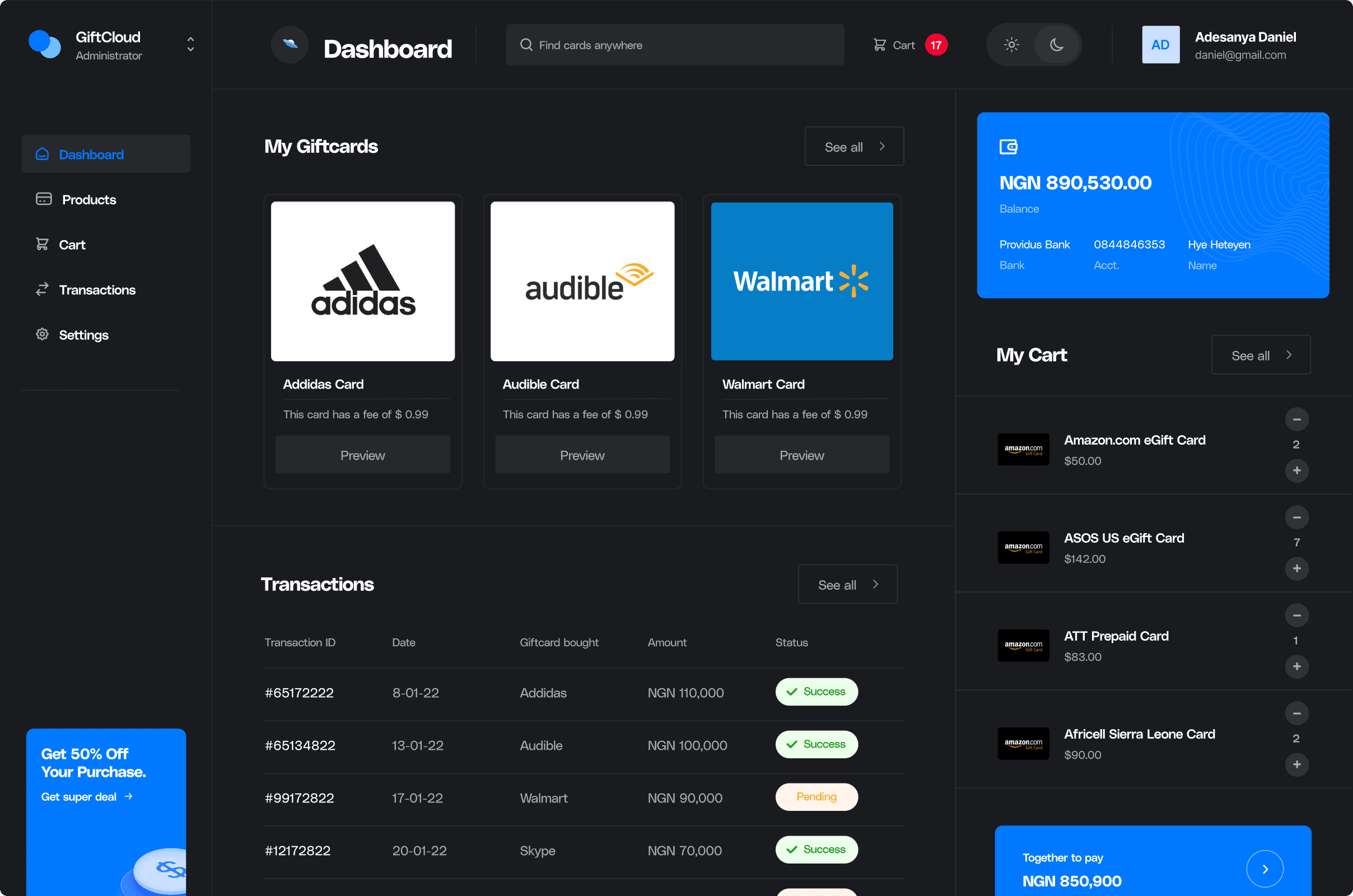Click the ATT Prepaid Card thumbnail
1353x896 pixels.
pos(1023,646)
